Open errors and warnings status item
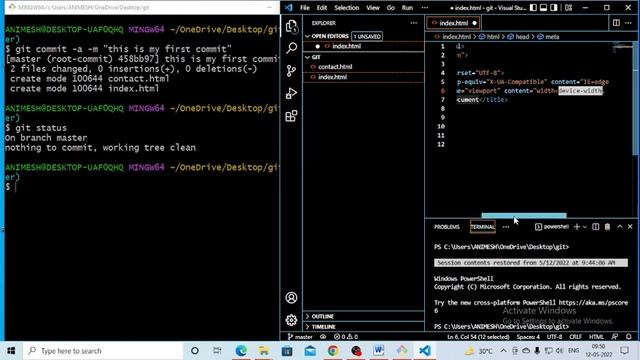This screenshot has width=640, height=360. (346, 337)
